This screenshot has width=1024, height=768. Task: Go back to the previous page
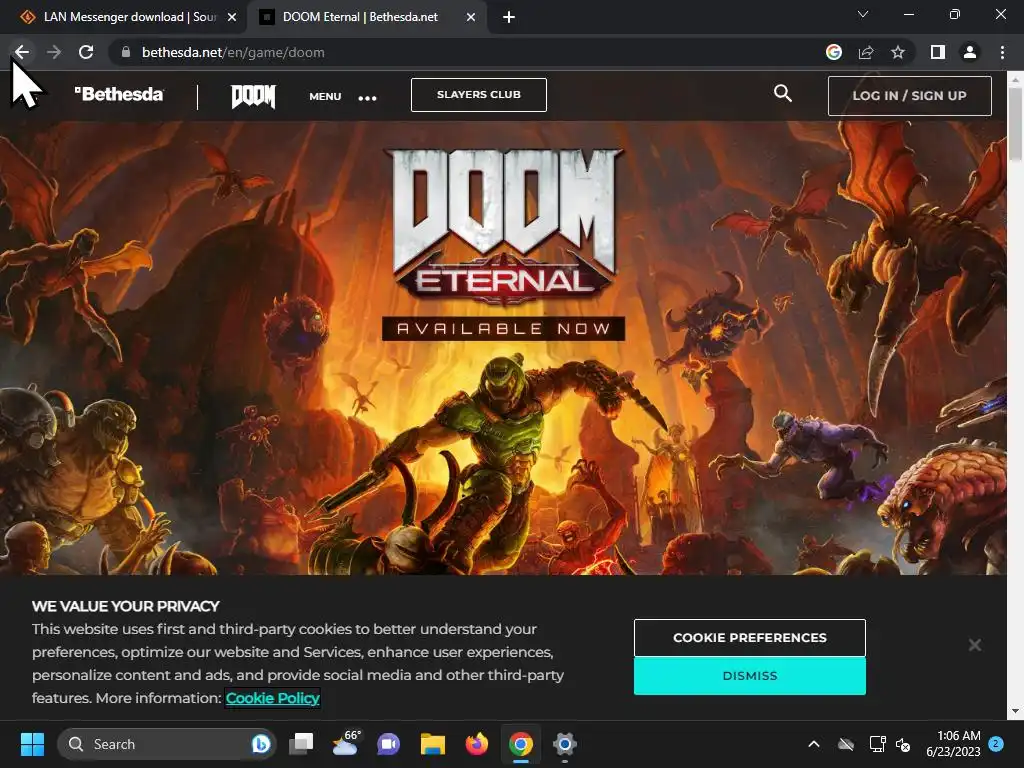coord(22,52)
